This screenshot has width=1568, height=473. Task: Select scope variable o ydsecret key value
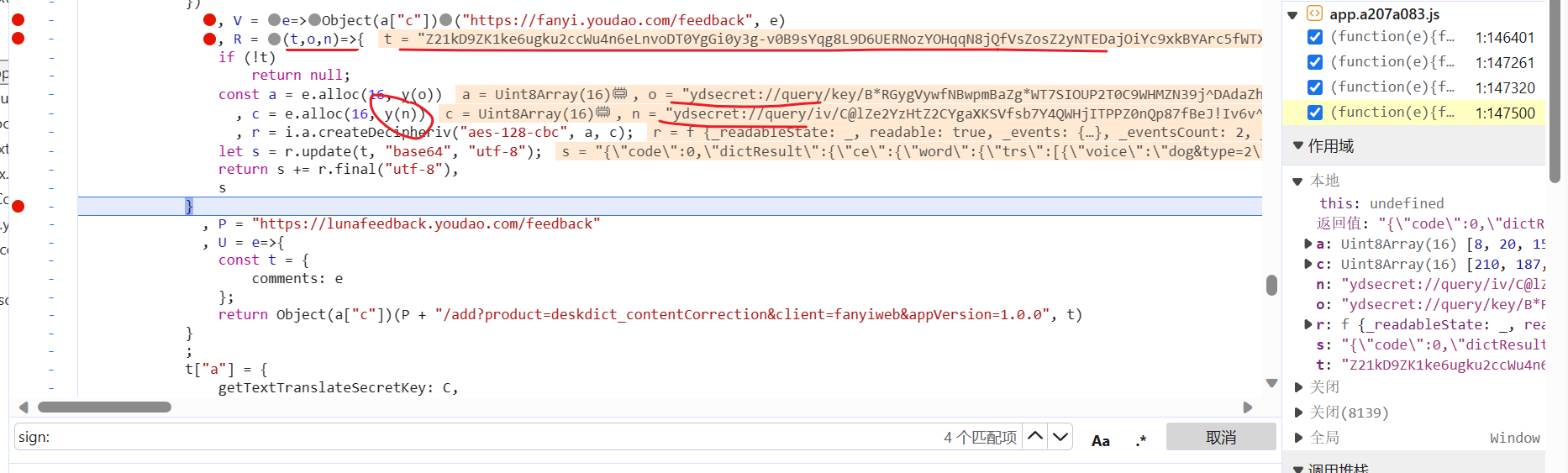pyautogui.click(x=1443, y=304)
